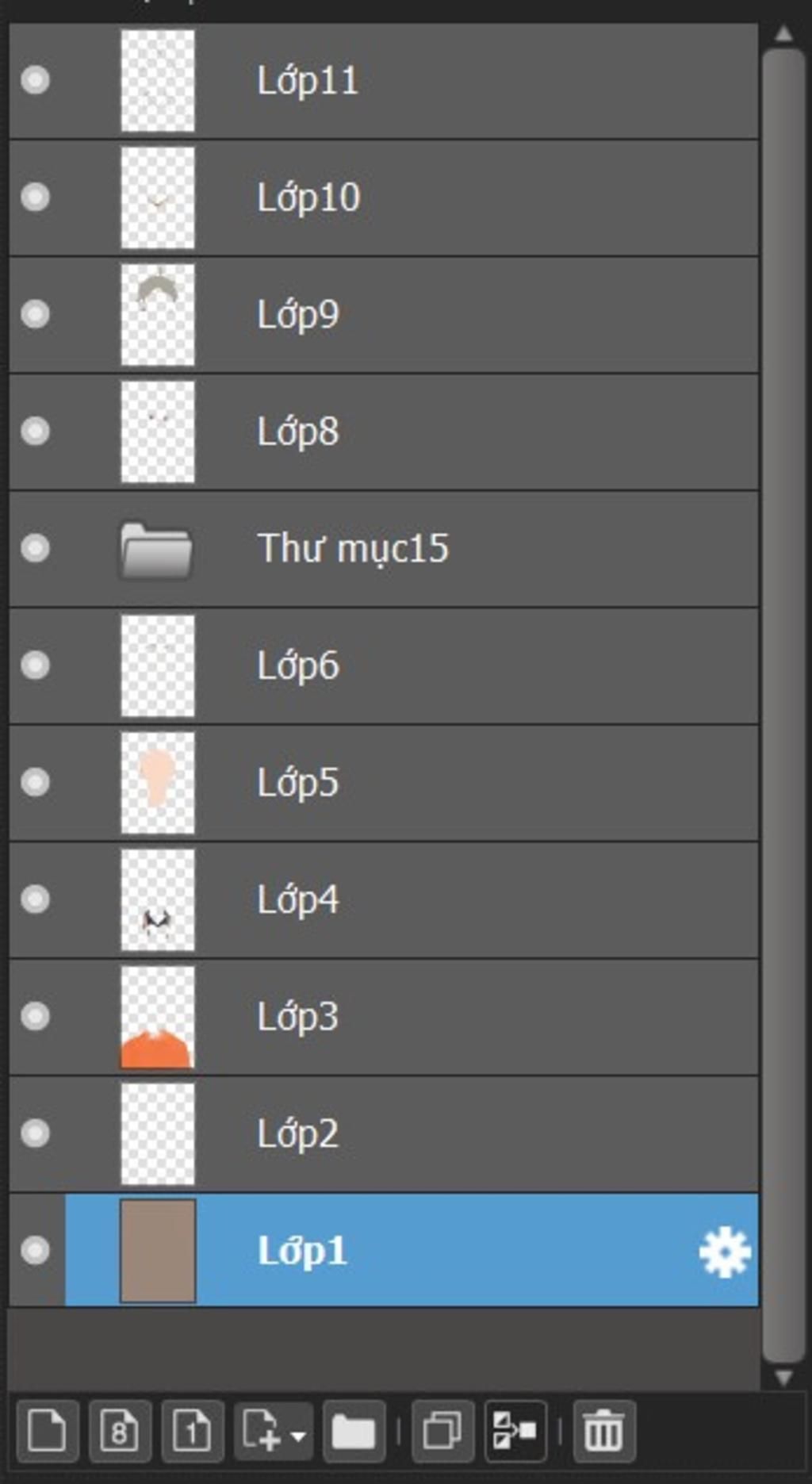Hide the Lớp11 layer
The height and width of the screenshot is (1484, 812).
pos(35,80)
